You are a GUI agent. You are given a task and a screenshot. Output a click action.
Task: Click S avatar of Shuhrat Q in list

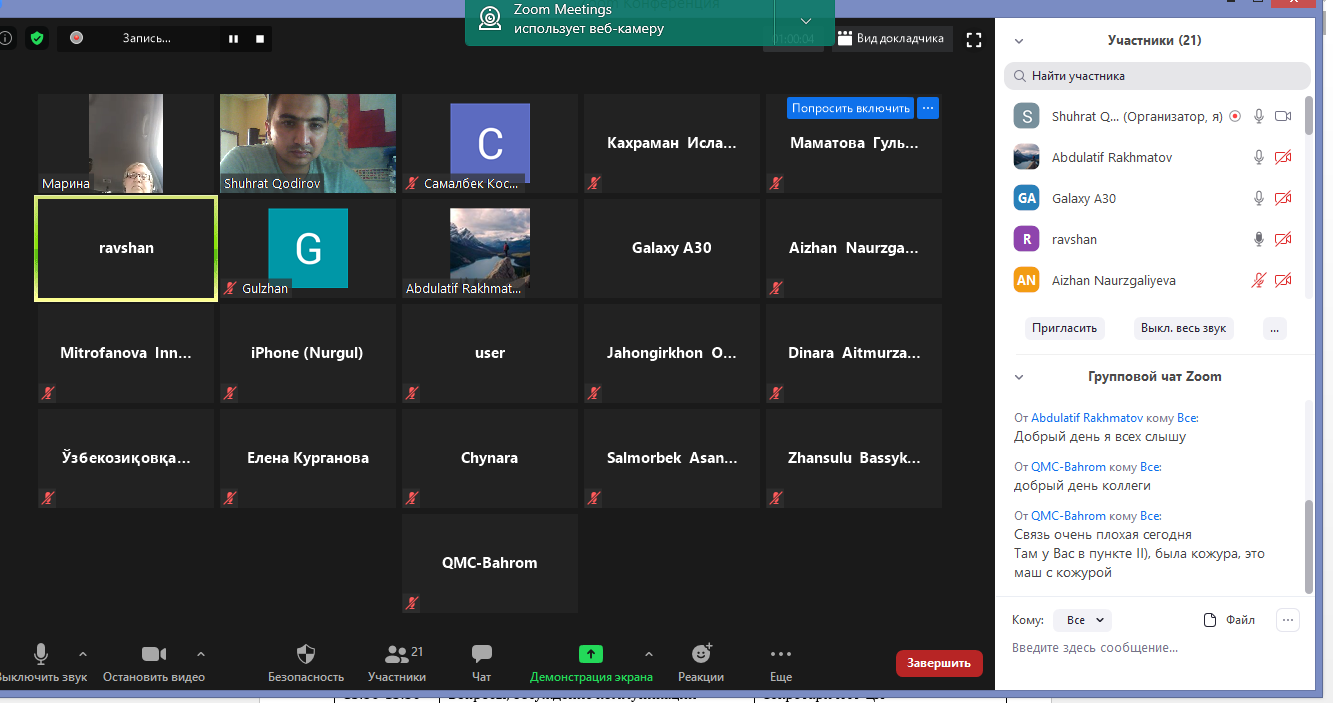click(1026, 116)
